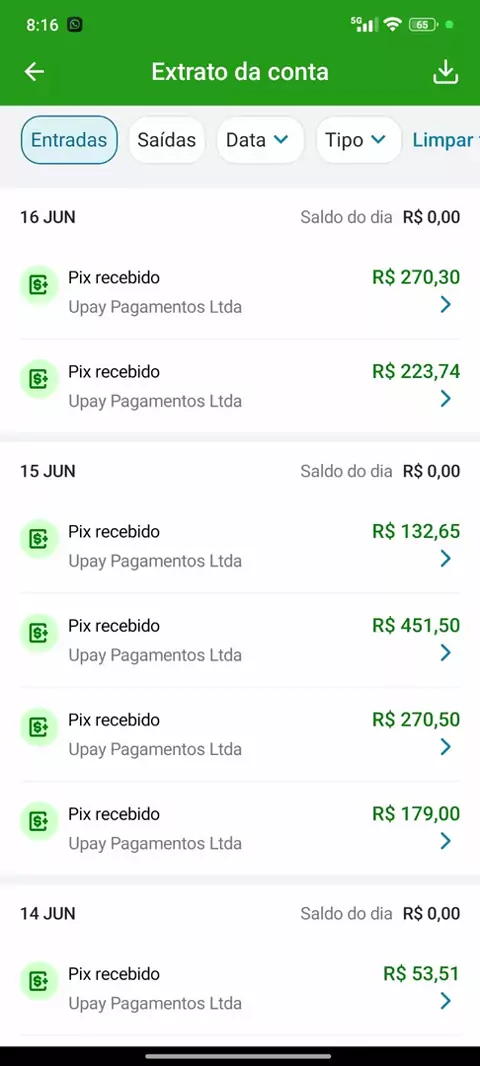Toggle the Saídas filter chip
Image resolution: width=480 pixels, height=1066 pixels.
[x=167, y=140]
